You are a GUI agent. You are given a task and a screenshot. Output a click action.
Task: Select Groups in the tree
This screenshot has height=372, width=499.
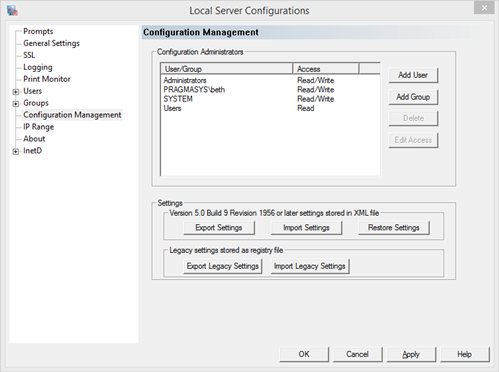click(x=36, y=103)
